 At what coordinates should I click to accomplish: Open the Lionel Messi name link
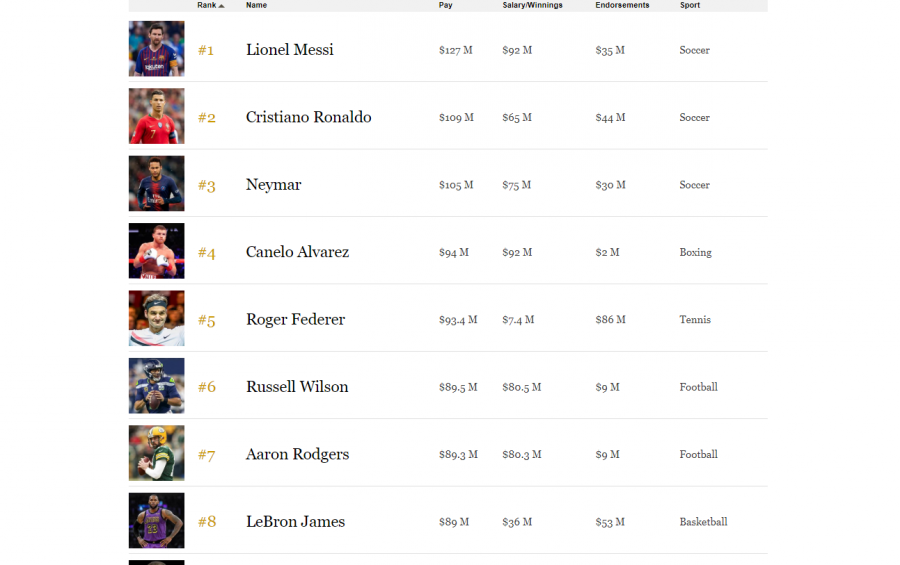(x=290, y=50)
